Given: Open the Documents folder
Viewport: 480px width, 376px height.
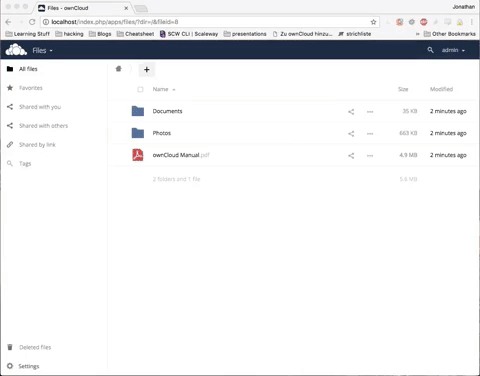Looking at the screenshot, I should tap(167, 111).
